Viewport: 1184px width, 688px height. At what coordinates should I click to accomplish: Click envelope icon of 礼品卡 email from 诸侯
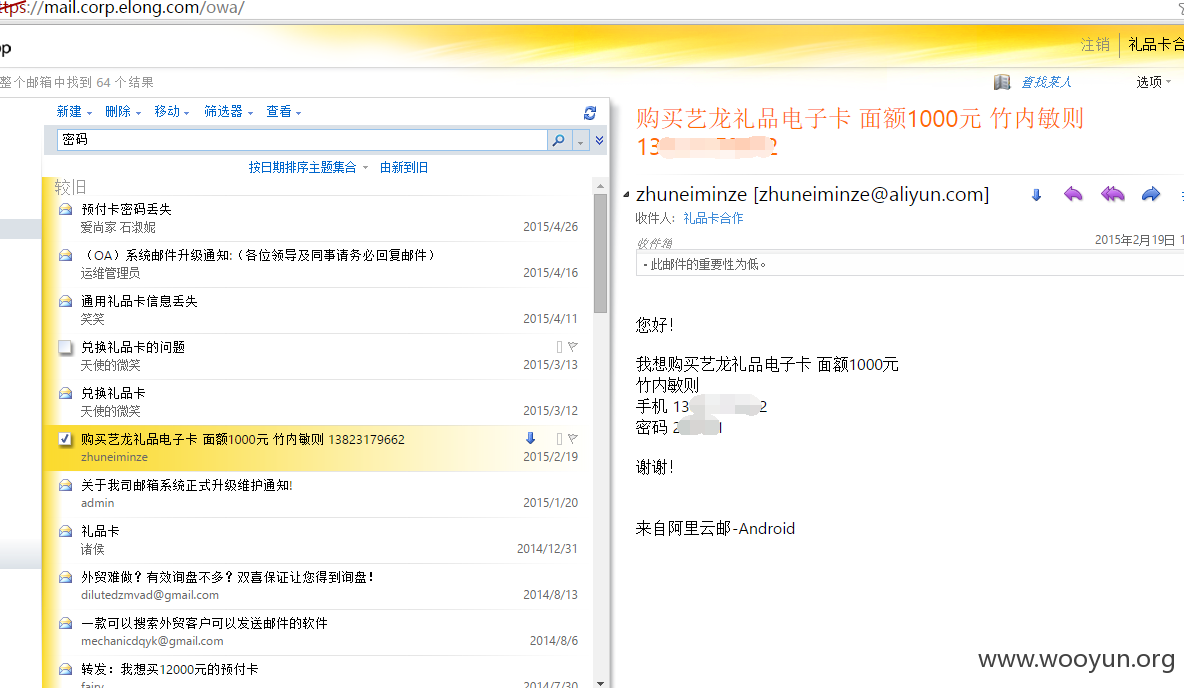coord(66,532)
